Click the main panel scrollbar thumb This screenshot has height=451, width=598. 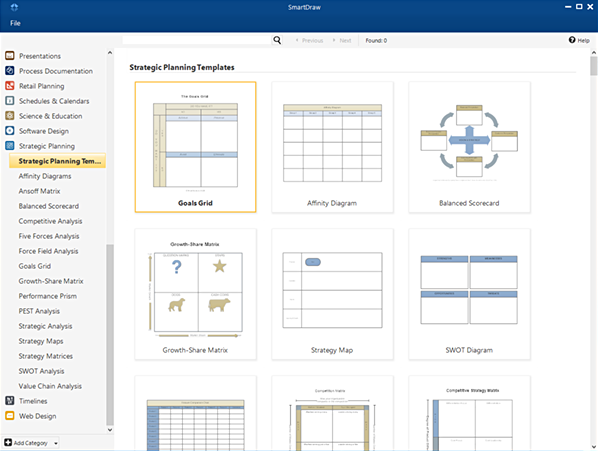tap(593, 66)
